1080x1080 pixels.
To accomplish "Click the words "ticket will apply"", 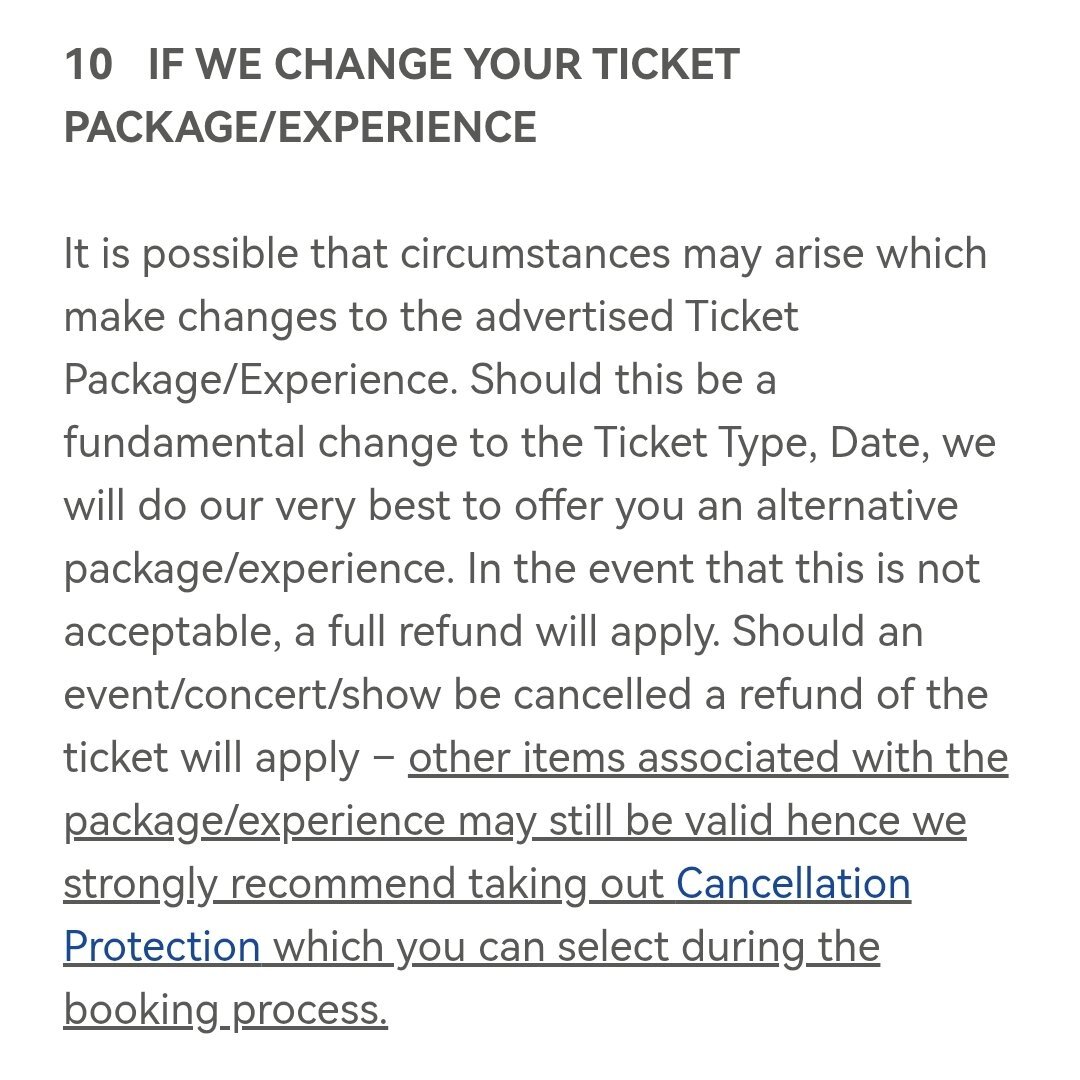I will (210, 759).
